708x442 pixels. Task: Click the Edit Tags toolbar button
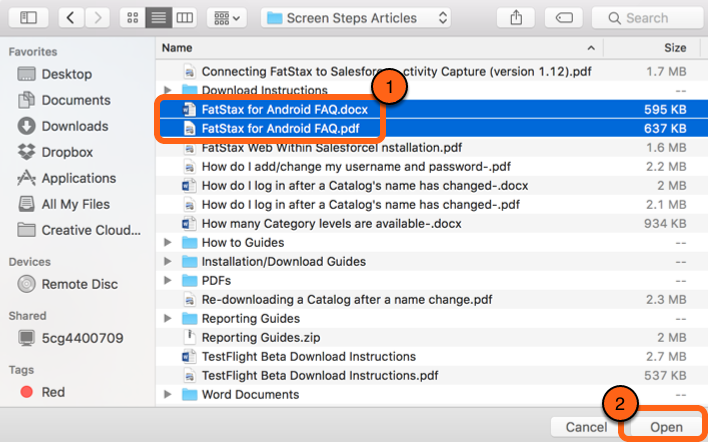(564, 18)
